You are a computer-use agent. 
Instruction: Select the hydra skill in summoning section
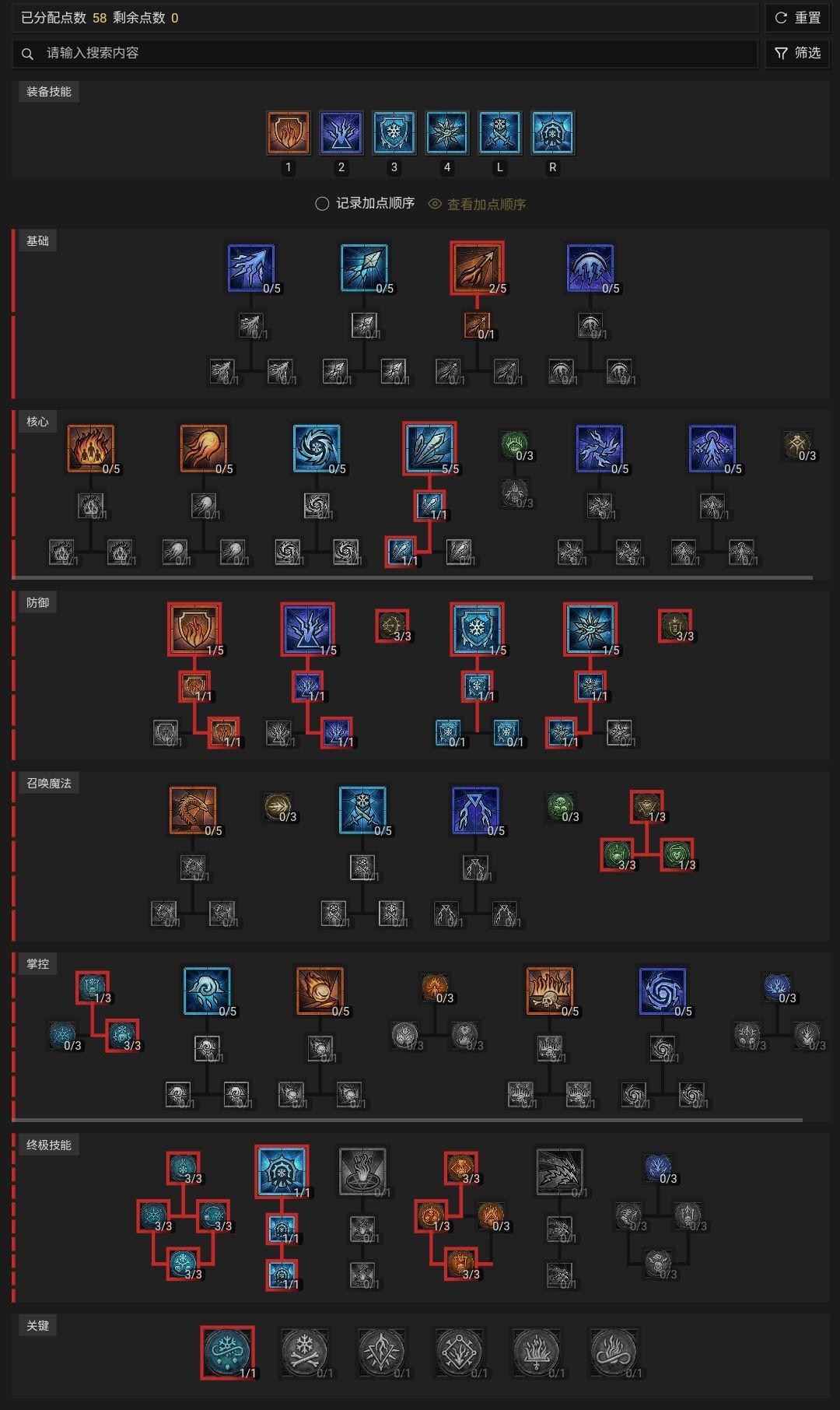point(192,809)
